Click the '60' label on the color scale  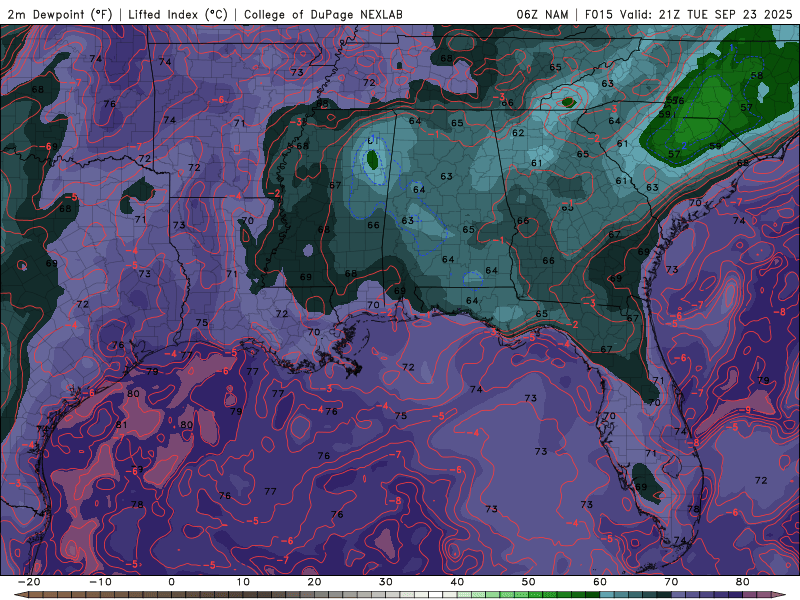click(x=600, y=582)
